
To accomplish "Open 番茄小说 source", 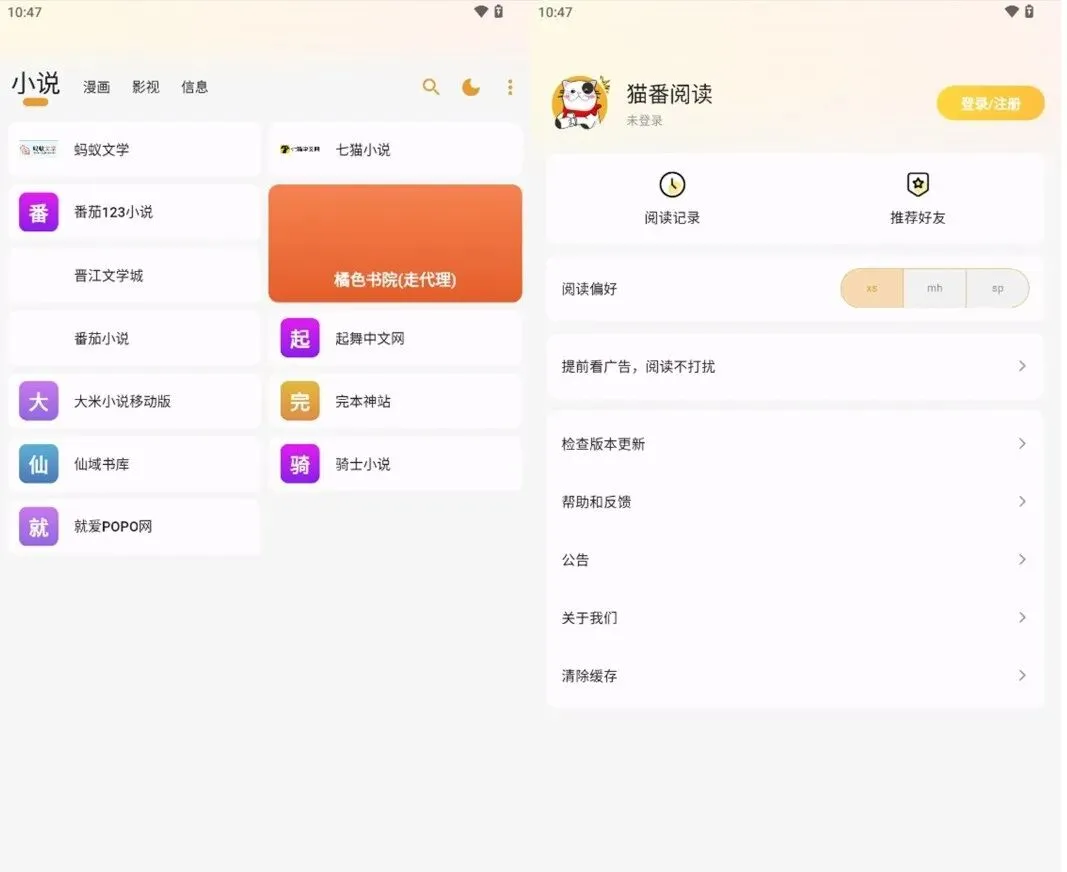I will coord(134,338).
